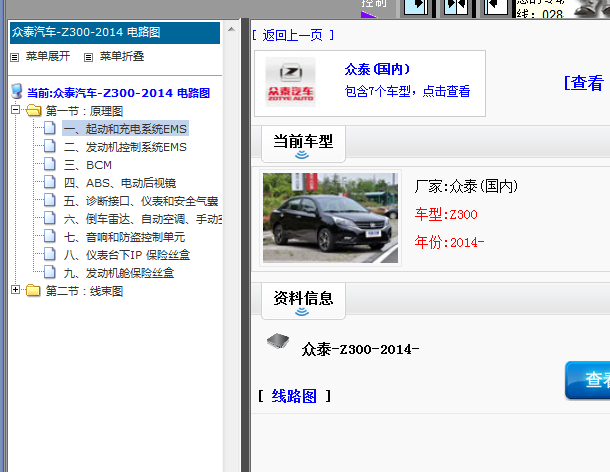Click page icon of 八、仪表台下IP 保险丝盒
Image resolution: width=610 pixels, height=472 pixels.
[50, 254]
